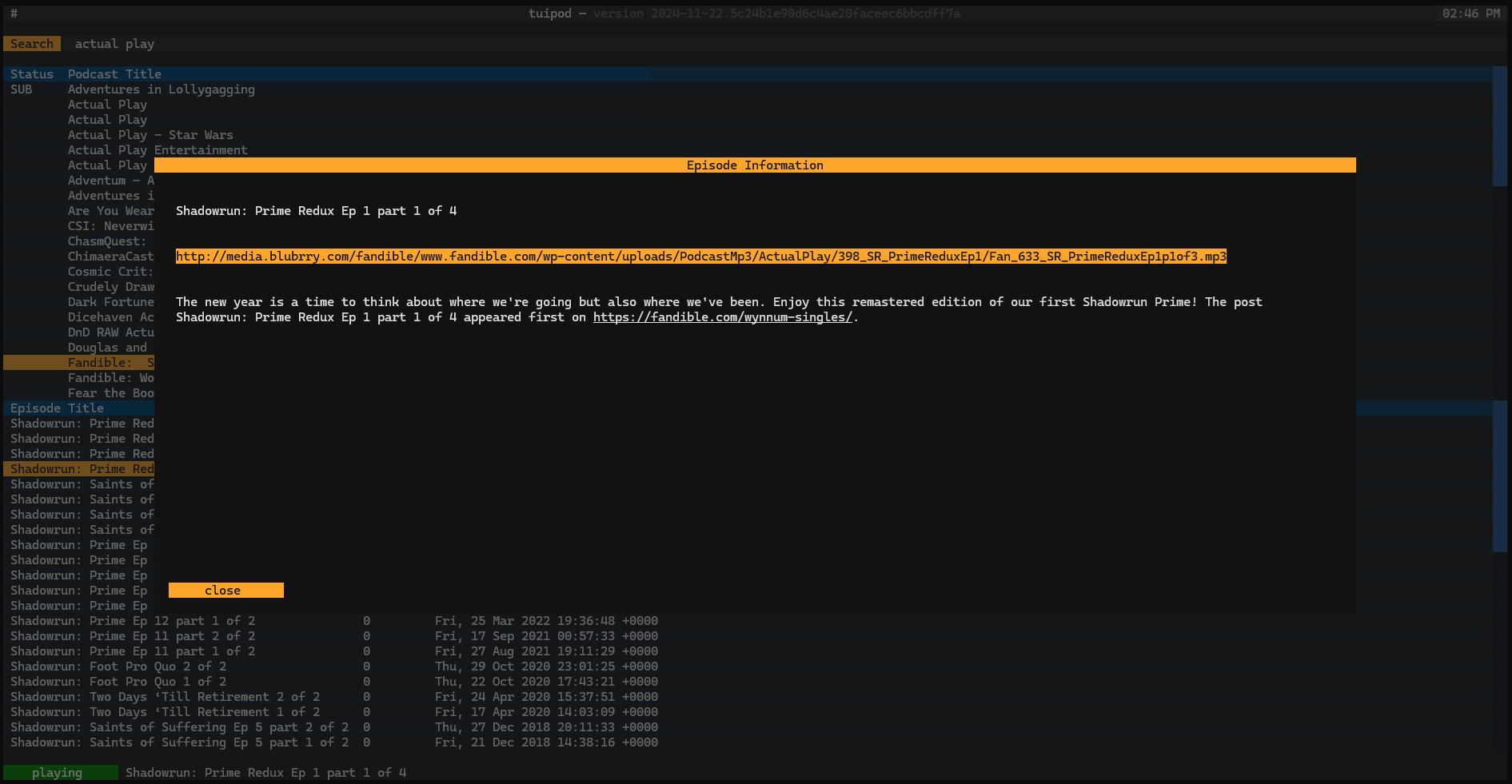Select the highlighted 'Fandible: S' podcast row
This screenshot has height=784, width=1512.
click(78, 363)
